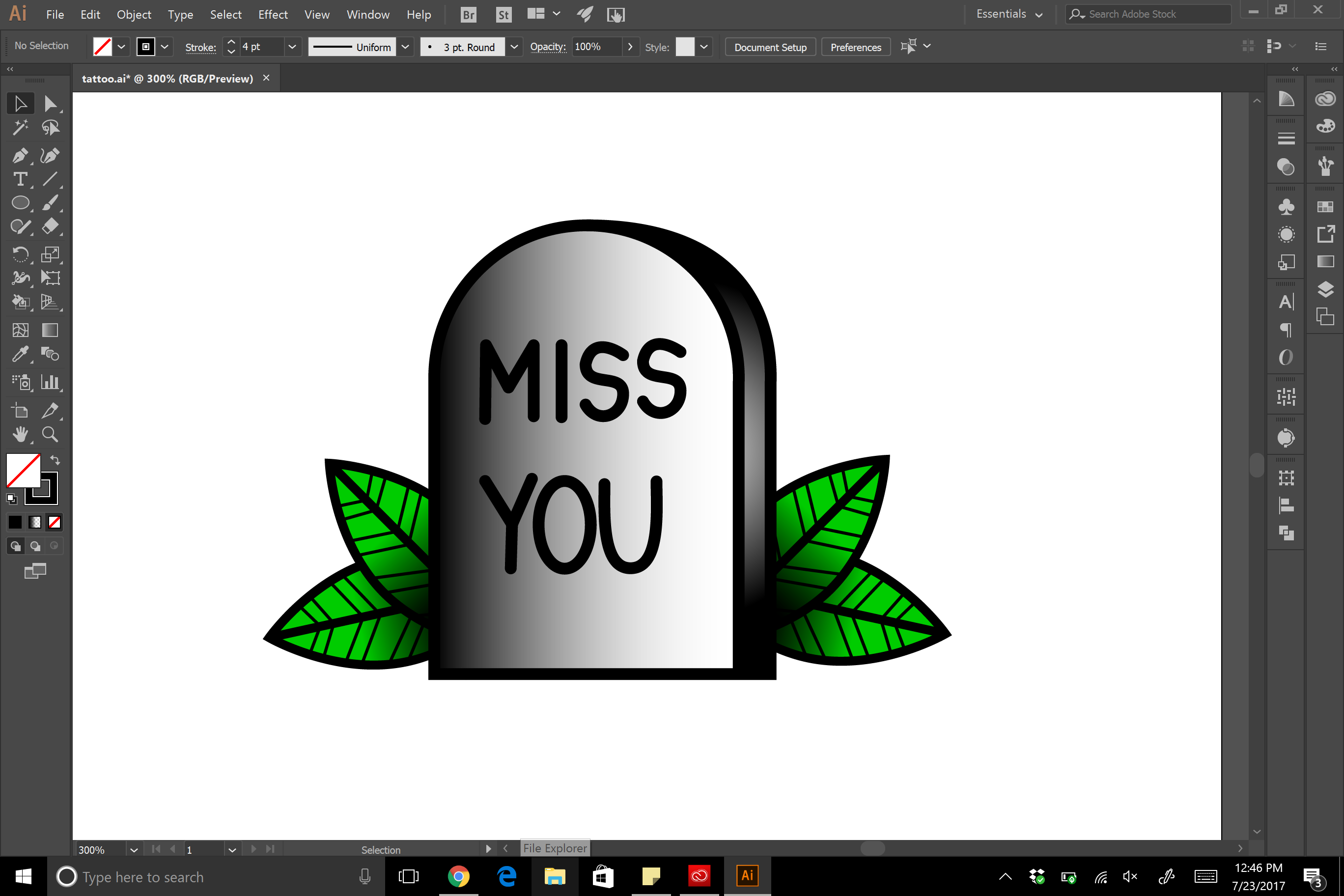Open the Type menu
The width and height of the screenshot is (1344, 896).
pyautogui.click(x=180, y=14)
